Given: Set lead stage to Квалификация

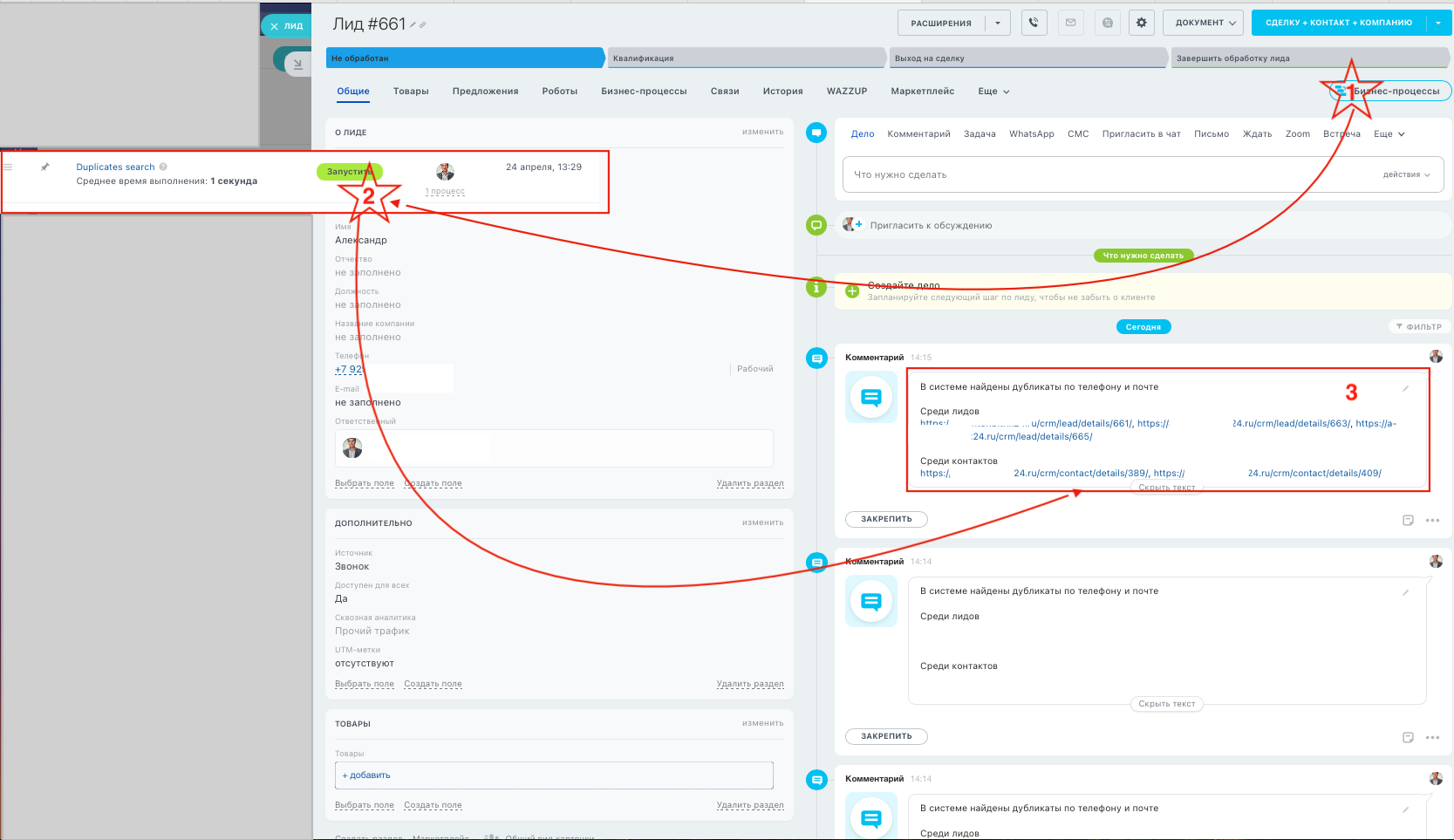Looking at the screenshot, I should [747, 58].
